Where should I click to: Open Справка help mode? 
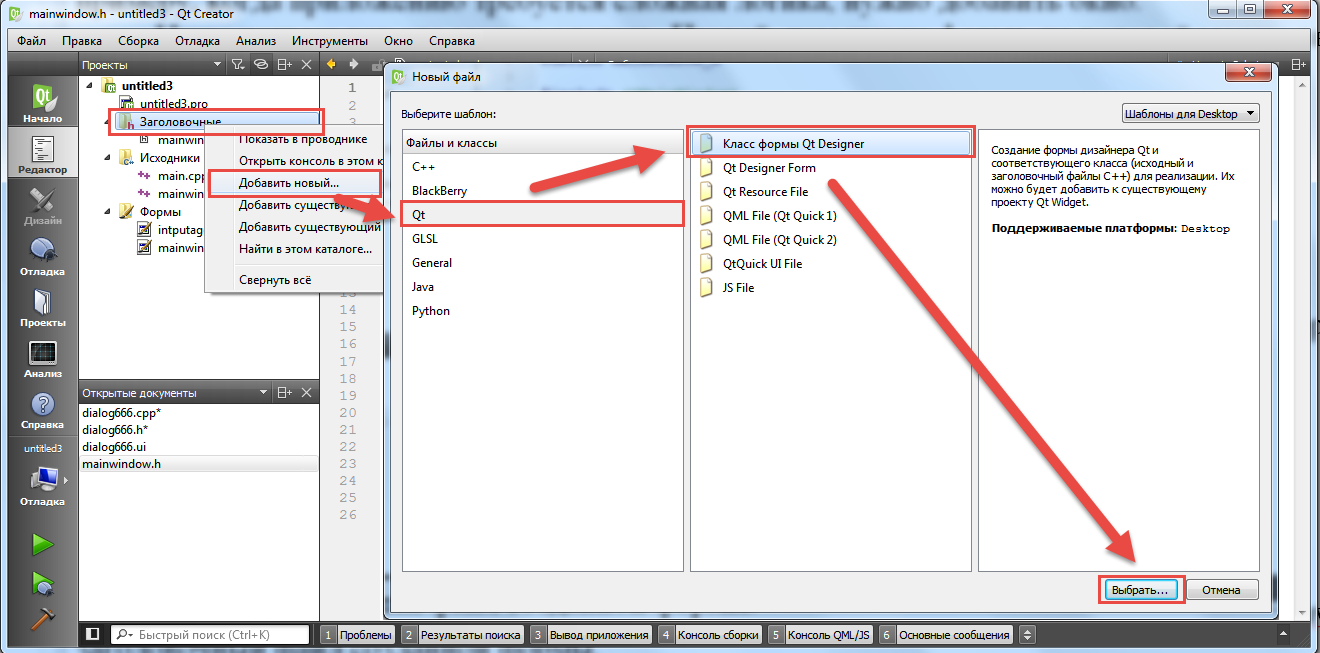(43, 410)
